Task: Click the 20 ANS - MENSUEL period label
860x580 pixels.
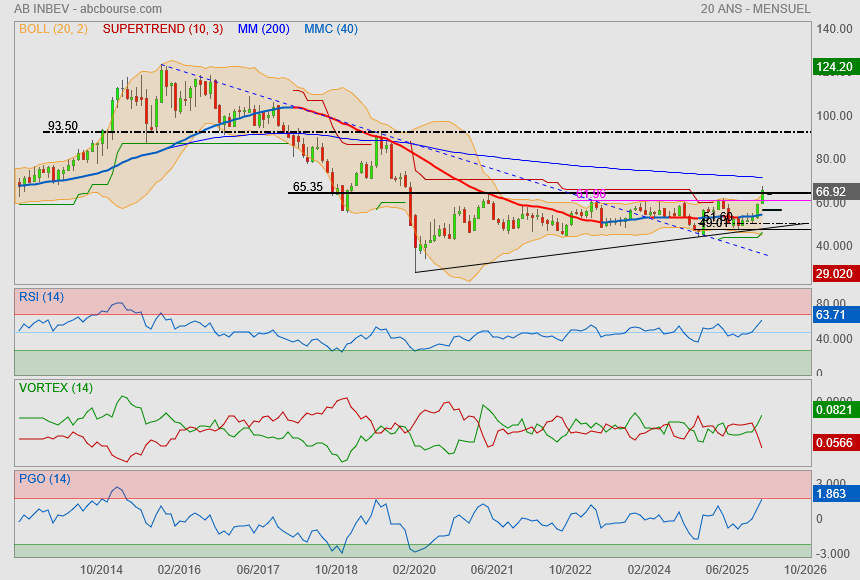Action: [756, 8]
